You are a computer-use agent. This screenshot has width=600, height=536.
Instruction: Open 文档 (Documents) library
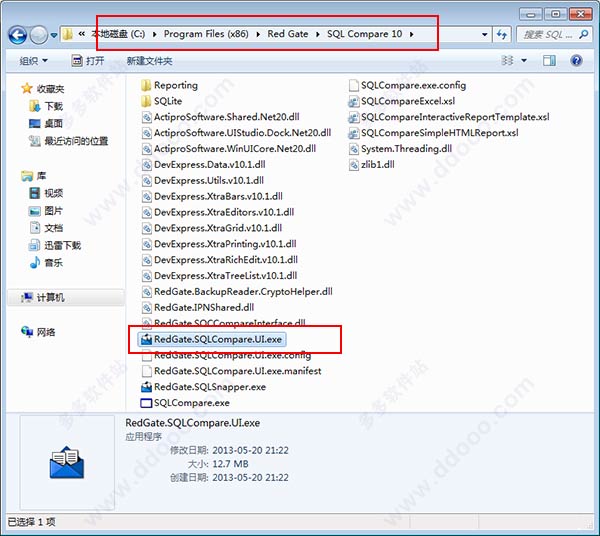(x=46, y=228)
